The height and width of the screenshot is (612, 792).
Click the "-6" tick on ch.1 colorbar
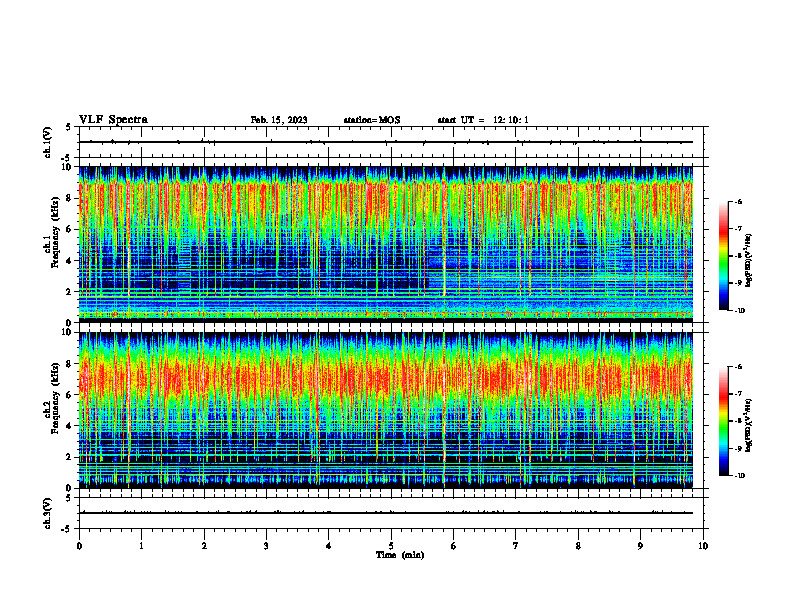click(738, 202)
